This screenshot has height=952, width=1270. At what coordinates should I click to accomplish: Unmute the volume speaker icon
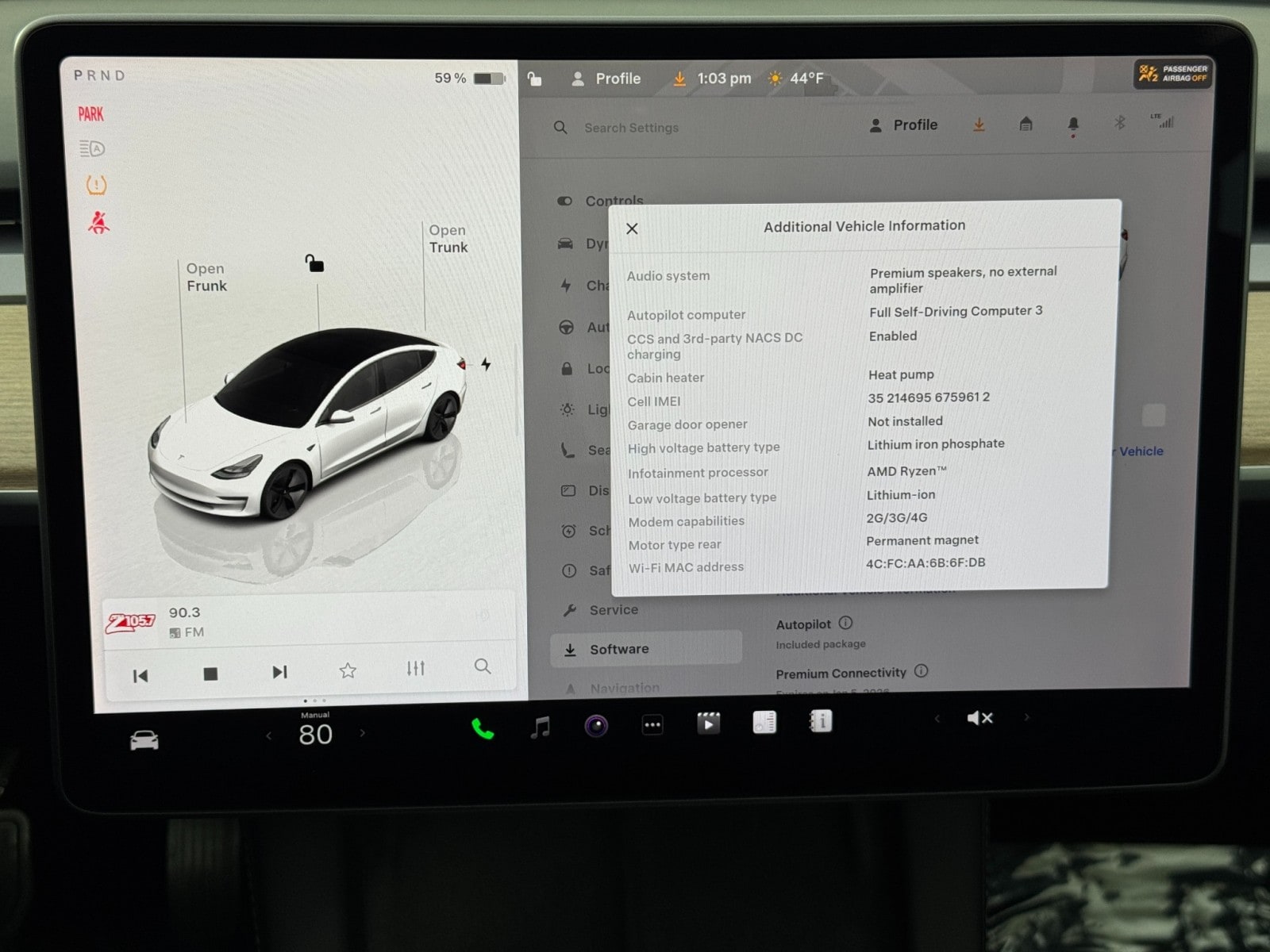pyautogui.click(x=979, y=718)
